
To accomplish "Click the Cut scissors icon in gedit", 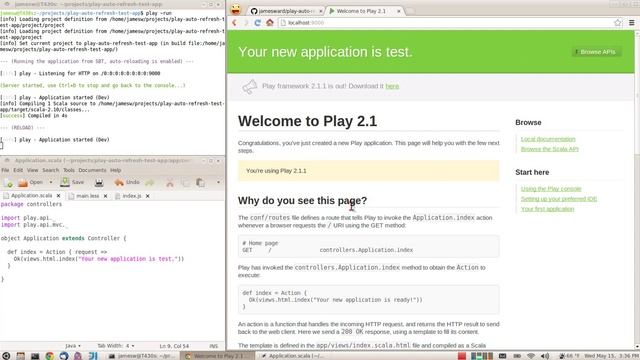I will 170,183.
